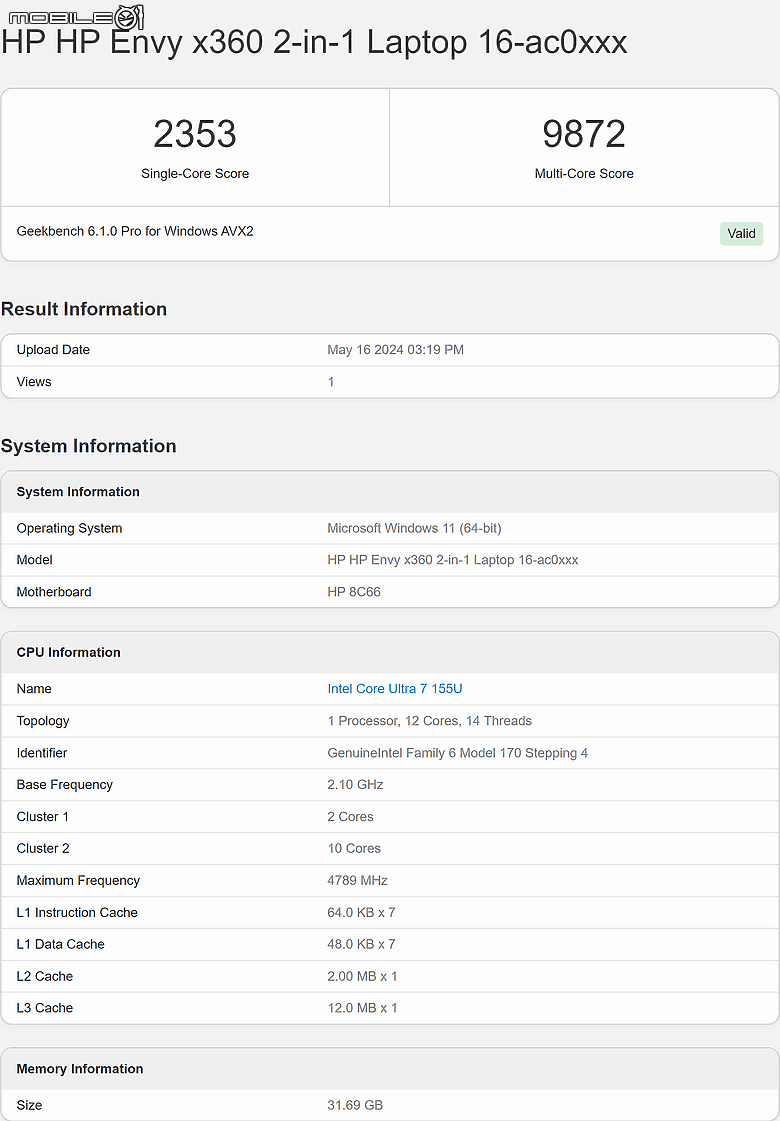Screen dimensions: 780x1121
Task: Click the CPU Name row label
Action: [x=34, y=688]
